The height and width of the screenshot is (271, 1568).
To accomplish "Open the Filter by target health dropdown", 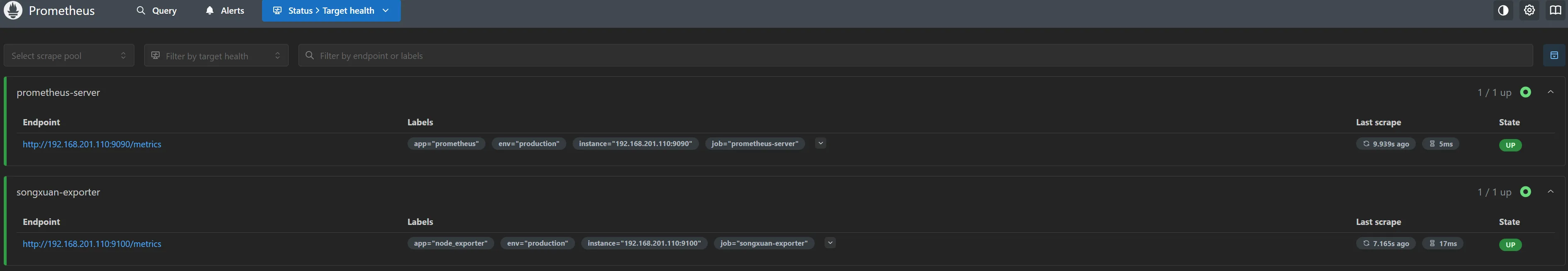I will tap(216, 56).
